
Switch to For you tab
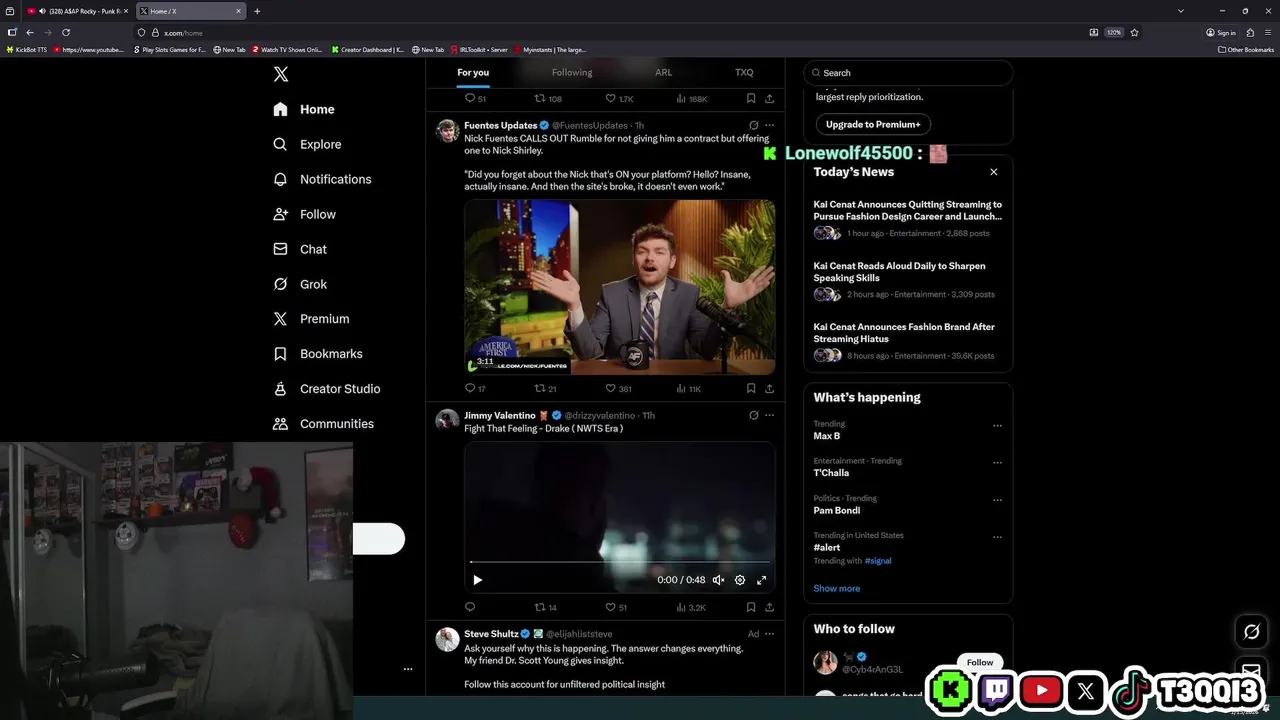pyautogui.click(x=473, y=72)
